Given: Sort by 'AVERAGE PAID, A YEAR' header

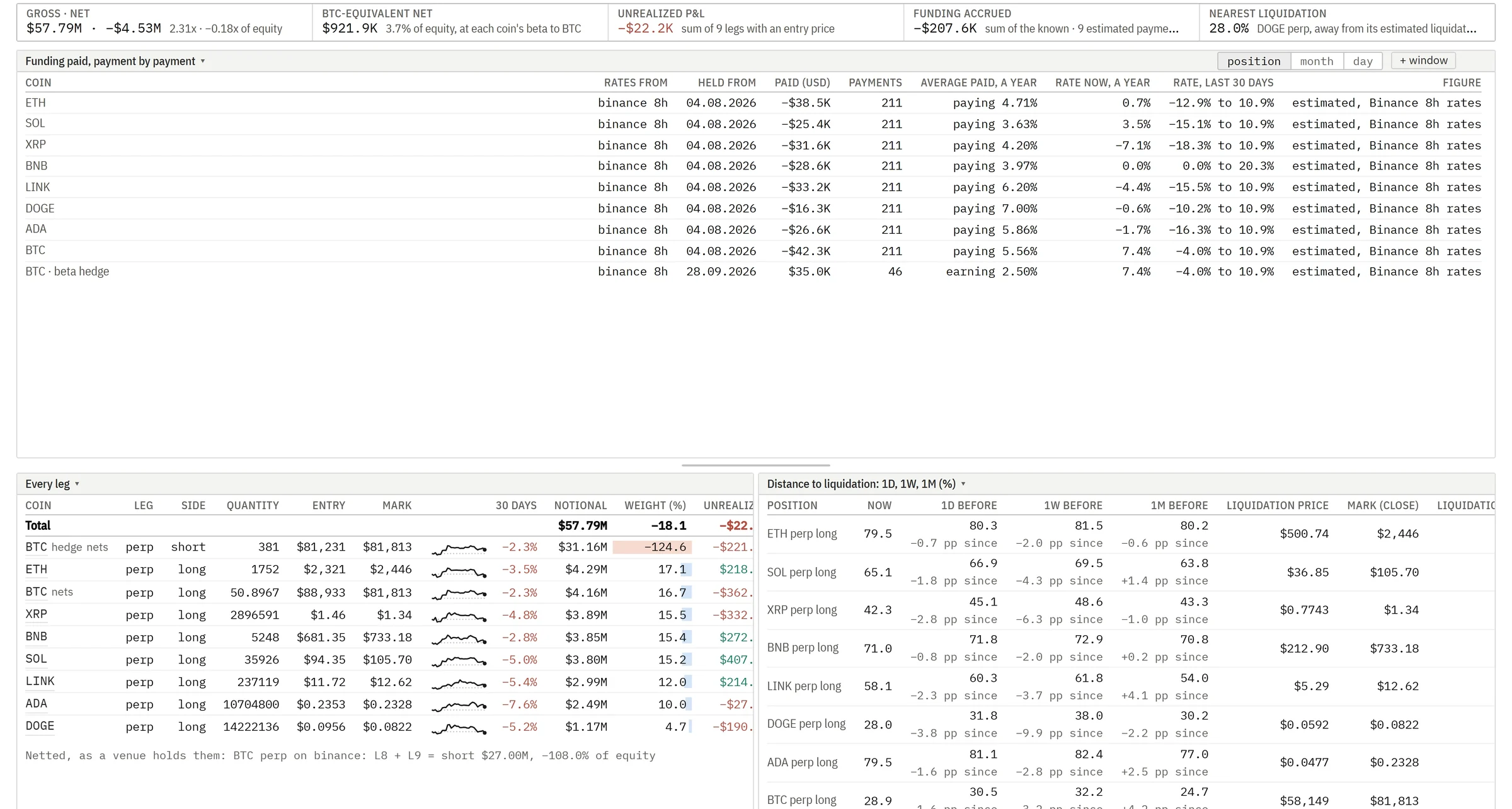Looking at the screenshot, I should click(978, 83).
